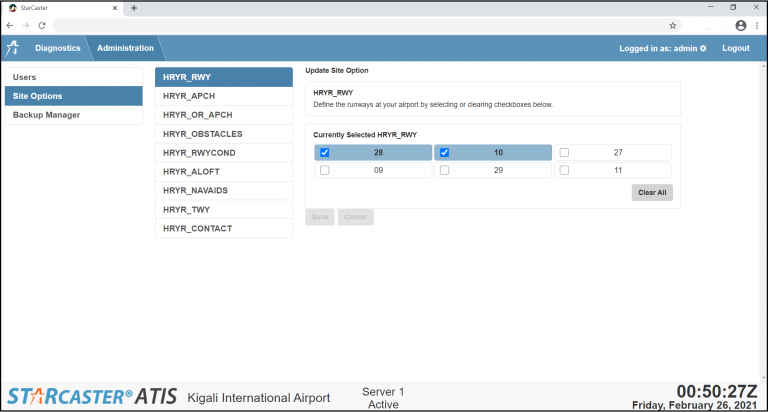768x412 pixels.
Task: Click the browser back arrow
Action: [x=10, y=25]
